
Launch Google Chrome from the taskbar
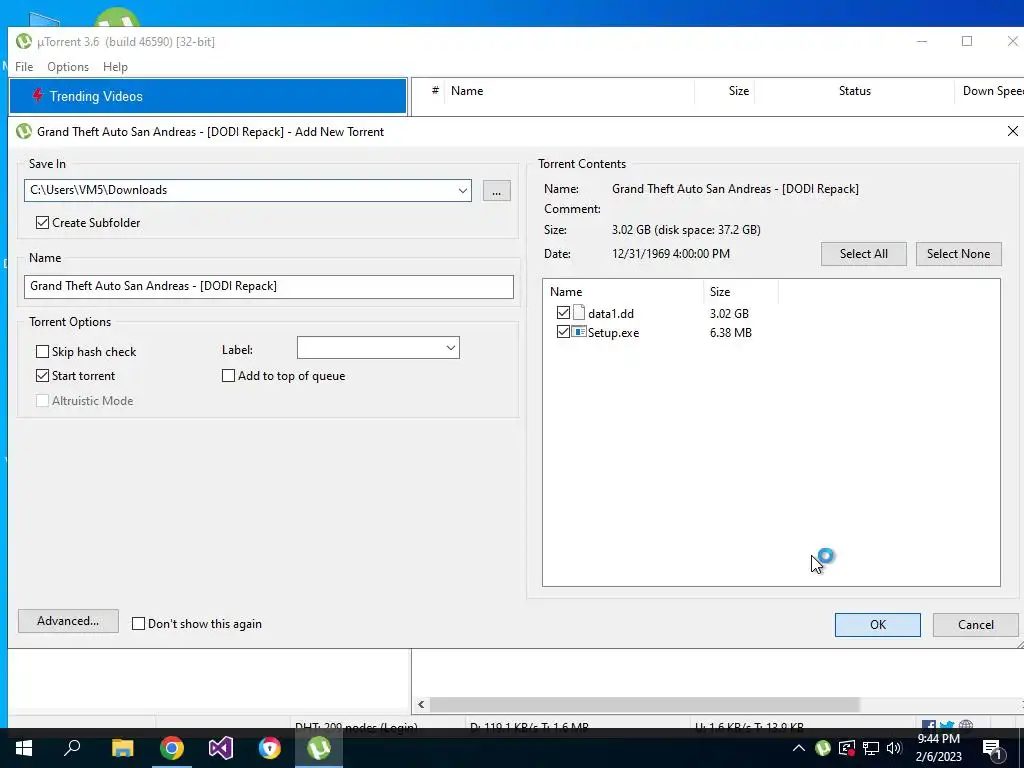(x=172, y=748)
